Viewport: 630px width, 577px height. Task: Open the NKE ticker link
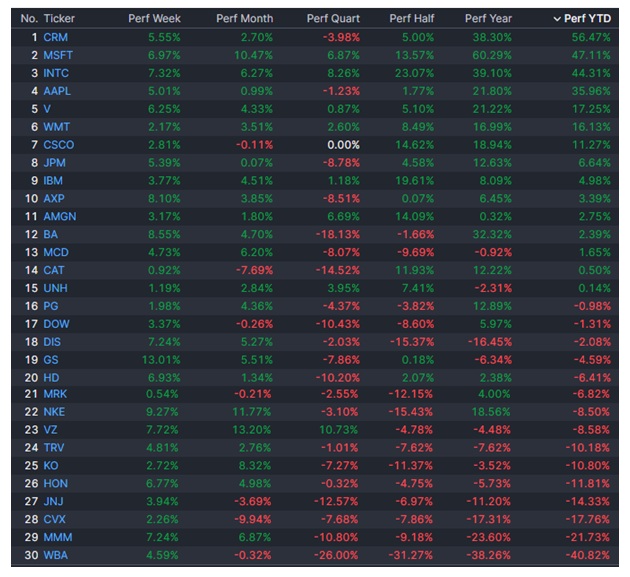(54, 412)
